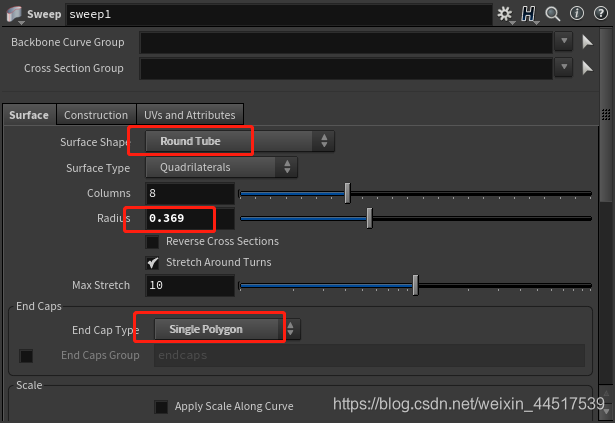Click the Columns value field
The height and width of the screenshot is (423, 615).
[x=190, y=193]
